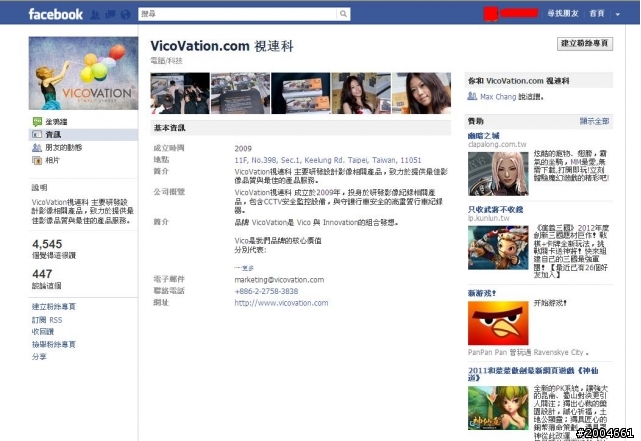Click the clapalong.com.tw ad image
Image resolution: width=641 pixels, height=441 pixels.
pyautogui.click(x=498, y=174)
